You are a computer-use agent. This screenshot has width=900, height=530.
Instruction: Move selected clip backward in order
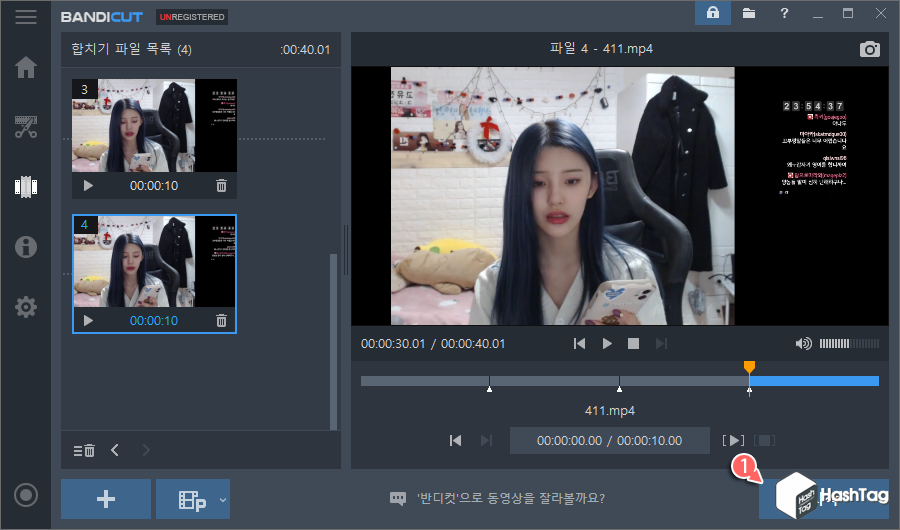pyautogui.click(x=115, y=450)
